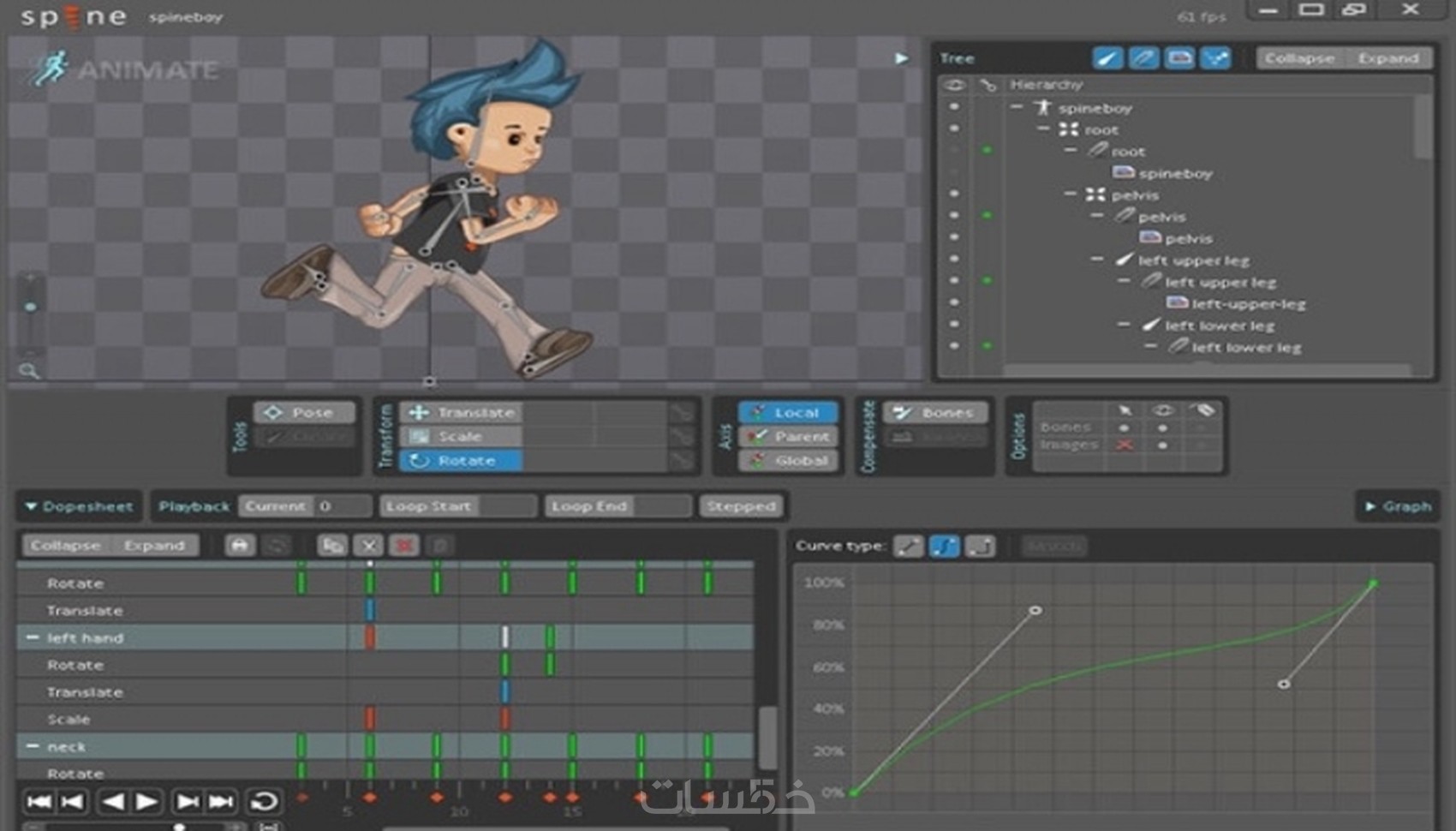
Task: Toggle the auto key button in the dopesheet toolbar
Action: coord(240,545)
